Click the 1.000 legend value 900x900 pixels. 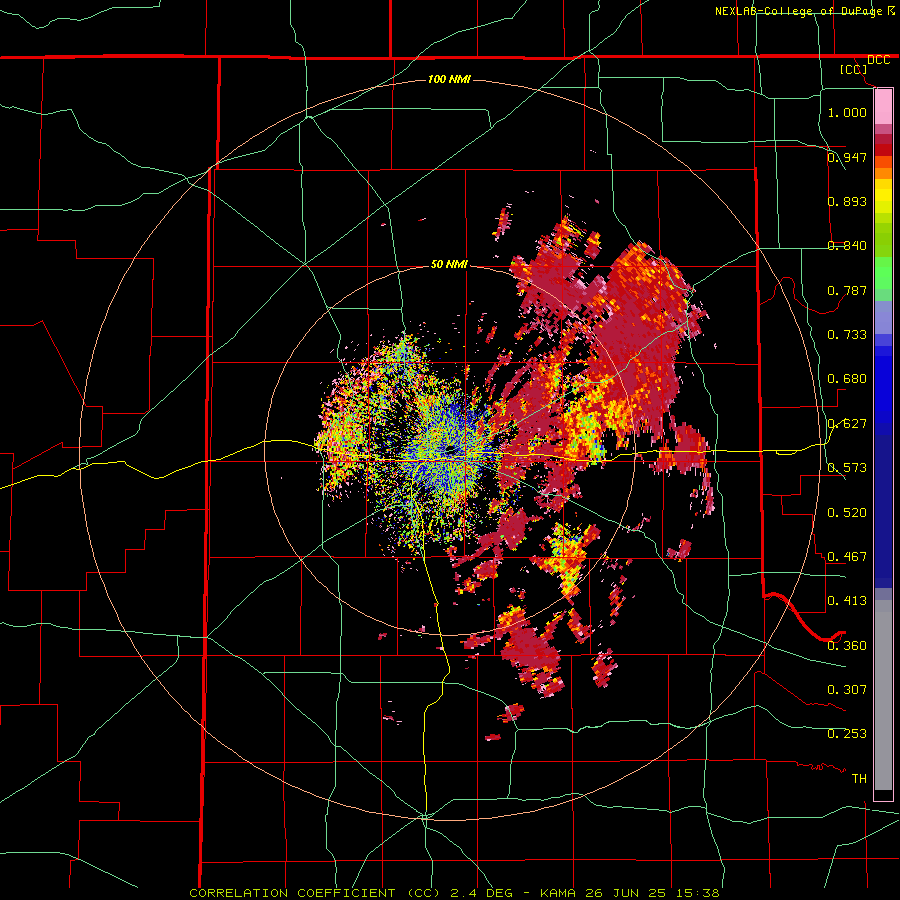point(847,112)
